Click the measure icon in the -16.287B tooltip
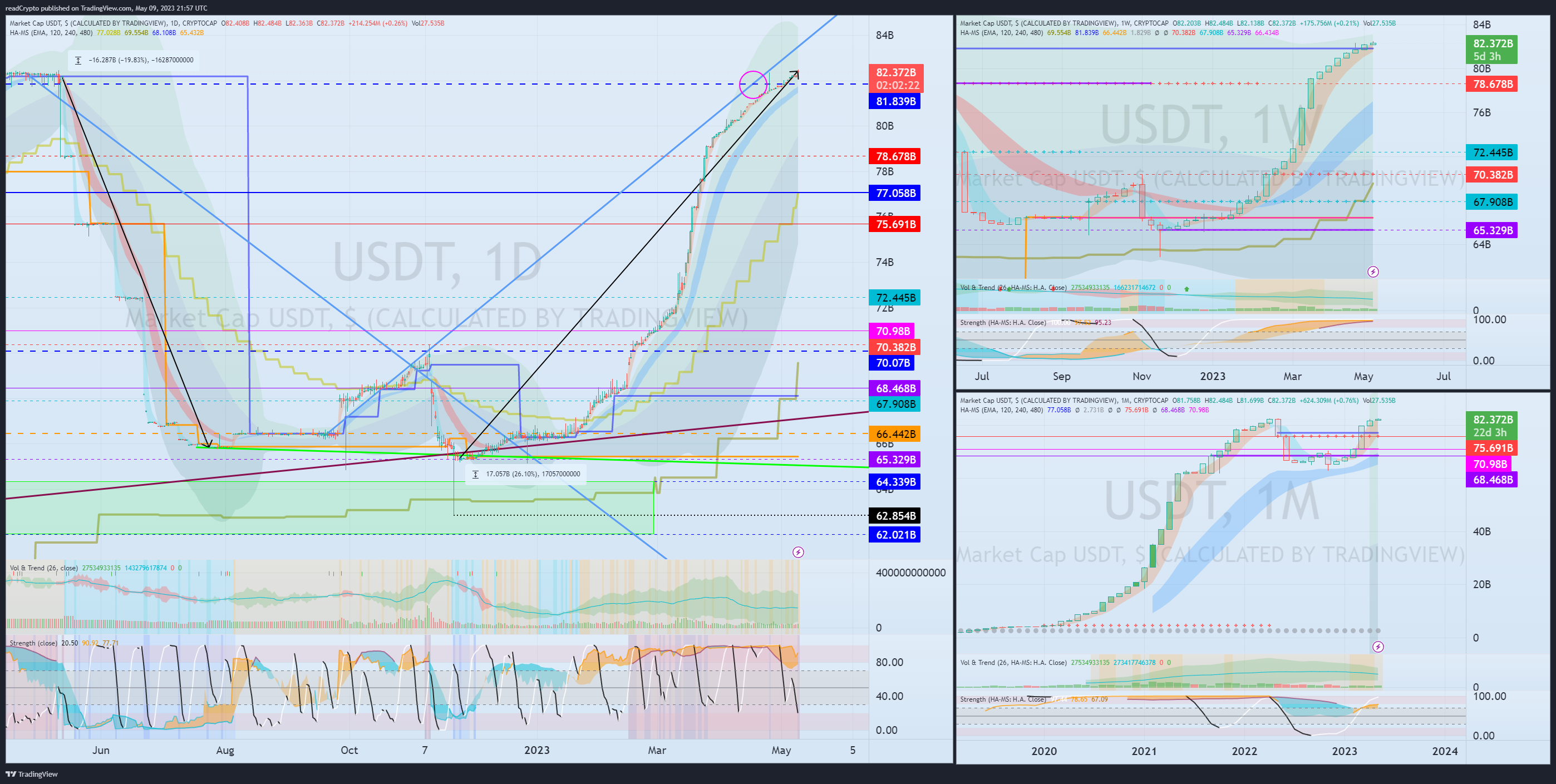1556x784 pixels. tap(78, 61)
